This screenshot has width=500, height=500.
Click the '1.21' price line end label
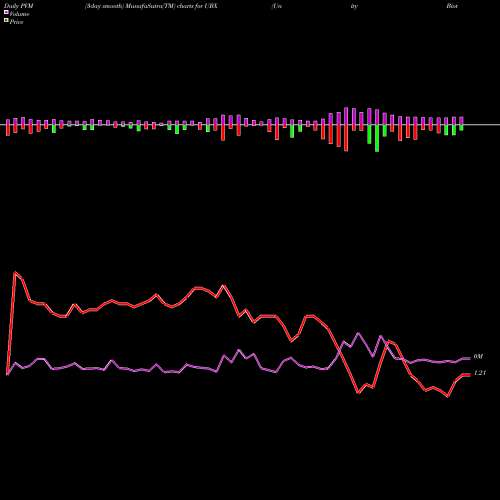480,373
